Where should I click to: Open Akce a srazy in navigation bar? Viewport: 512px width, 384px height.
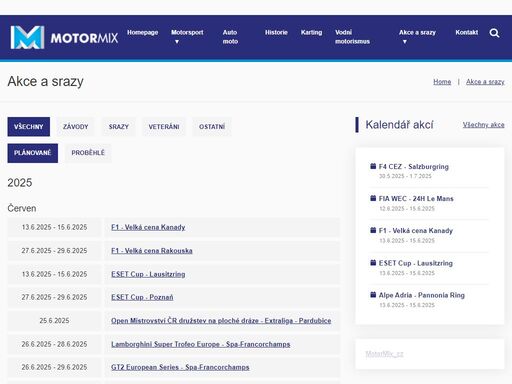pos(417,32)
